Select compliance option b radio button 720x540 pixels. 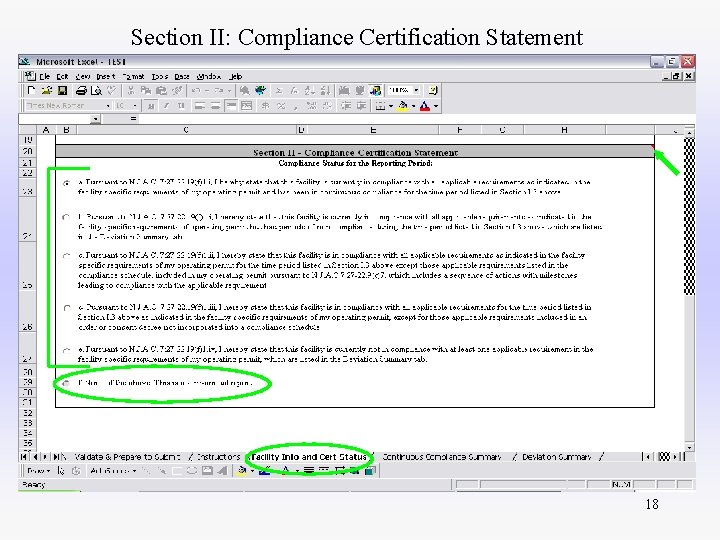point(67,217)
